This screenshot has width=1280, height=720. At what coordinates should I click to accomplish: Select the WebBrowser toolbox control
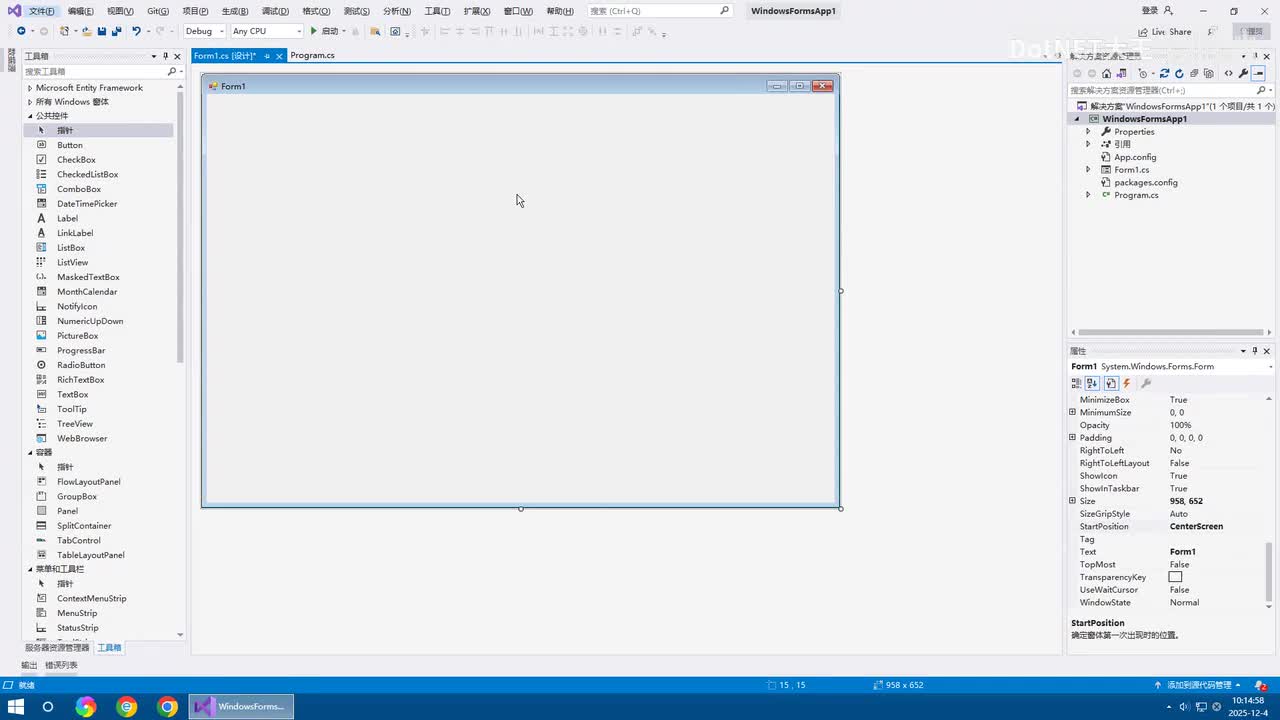pos(82,438)
